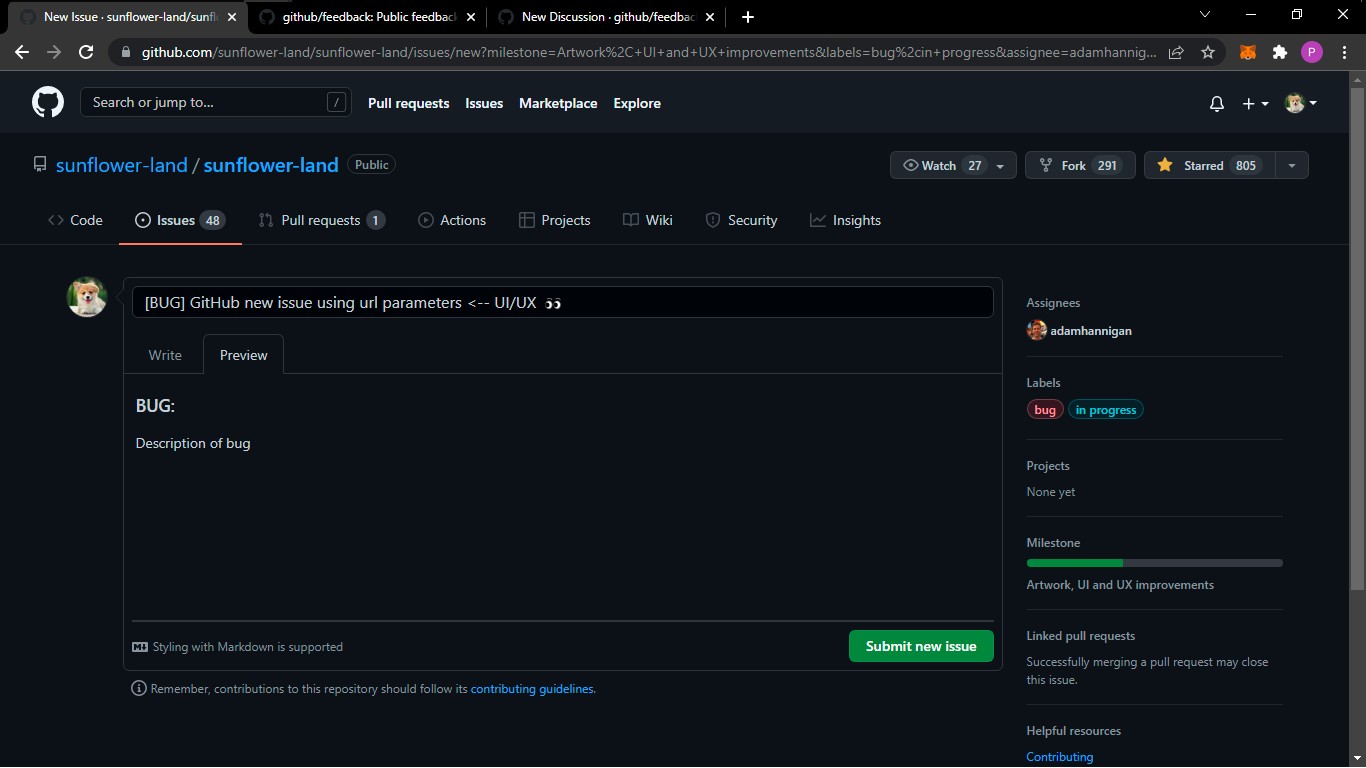Image resolution: width=1366 pixels, height=768 pixels.
Task: Open the notifications bell
Action: click(x=1217, y=103)
